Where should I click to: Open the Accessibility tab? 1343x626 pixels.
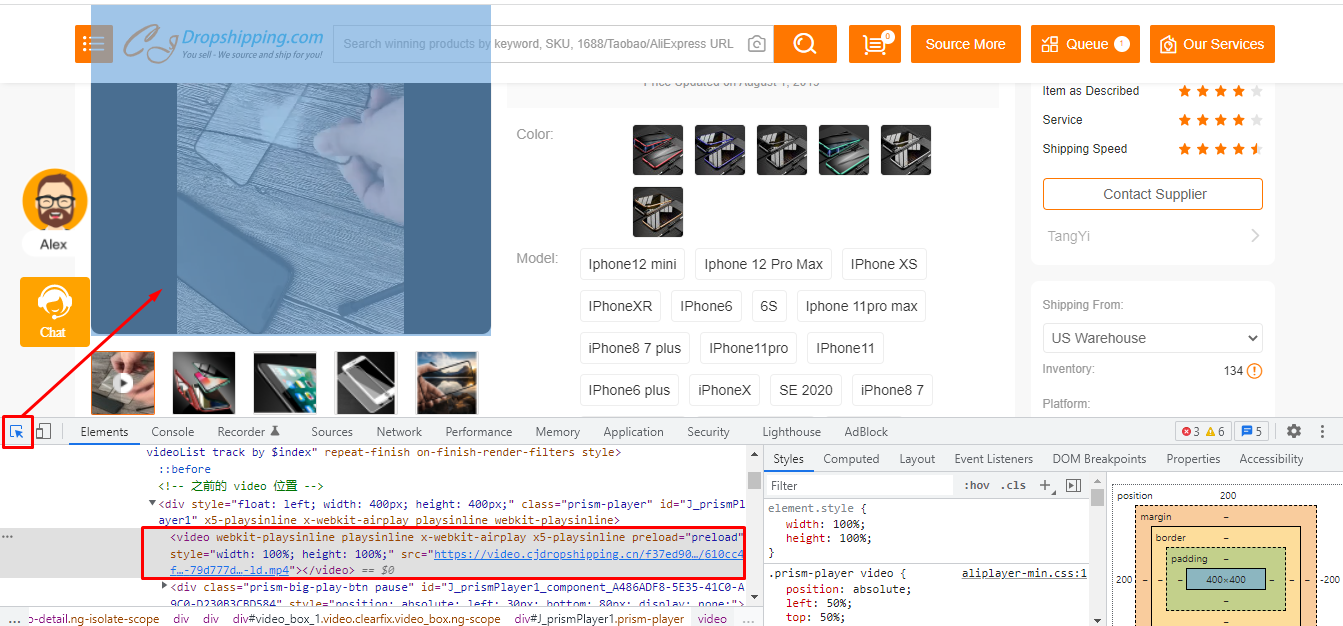click(x=1271, y=459)
